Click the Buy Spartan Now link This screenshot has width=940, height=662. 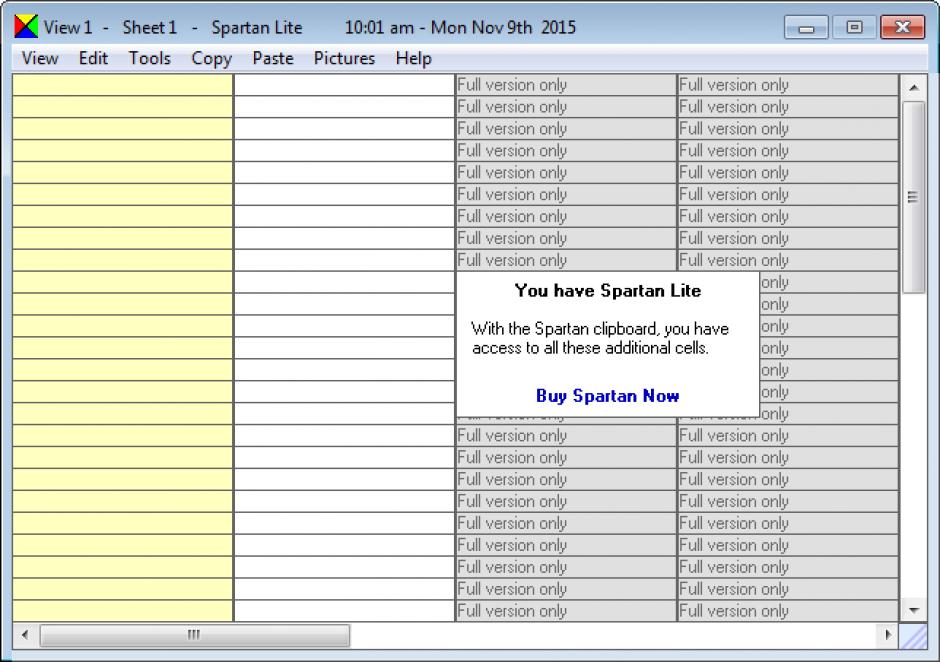pyautogui.click(x=607, y=396)
